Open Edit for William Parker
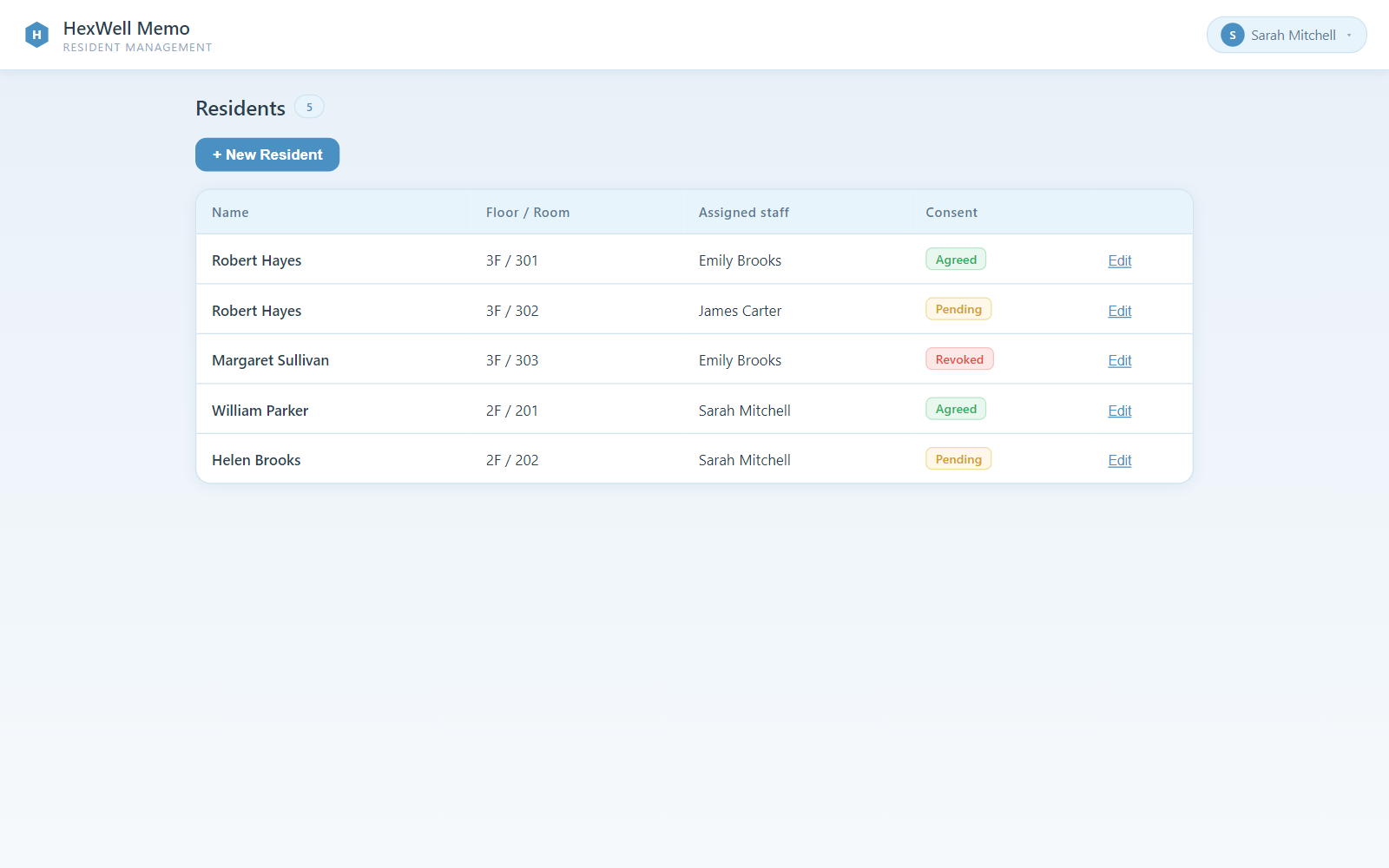Image resolution: width=1389 pixels, height=868 pixels. (x=1120, y=411)
